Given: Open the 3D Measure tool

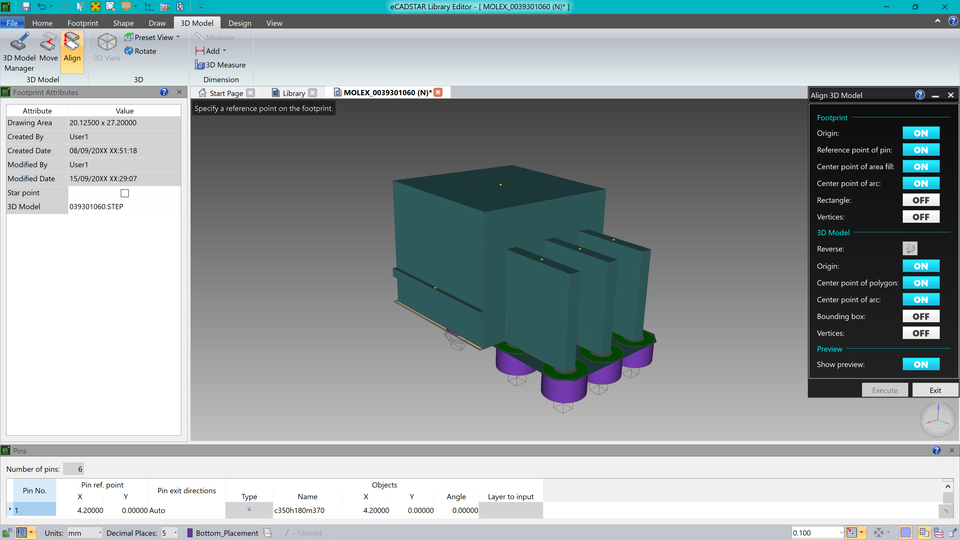Looking at the screenshot, I should tap(224, 65).
